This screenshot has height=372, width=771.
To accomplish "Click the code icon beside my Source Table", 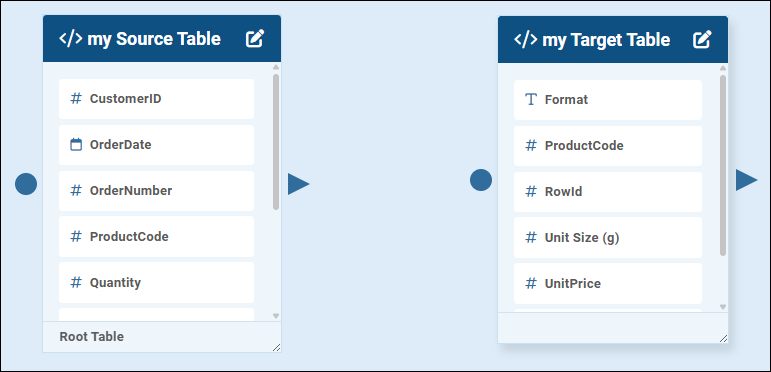I will tap(71, 39).
